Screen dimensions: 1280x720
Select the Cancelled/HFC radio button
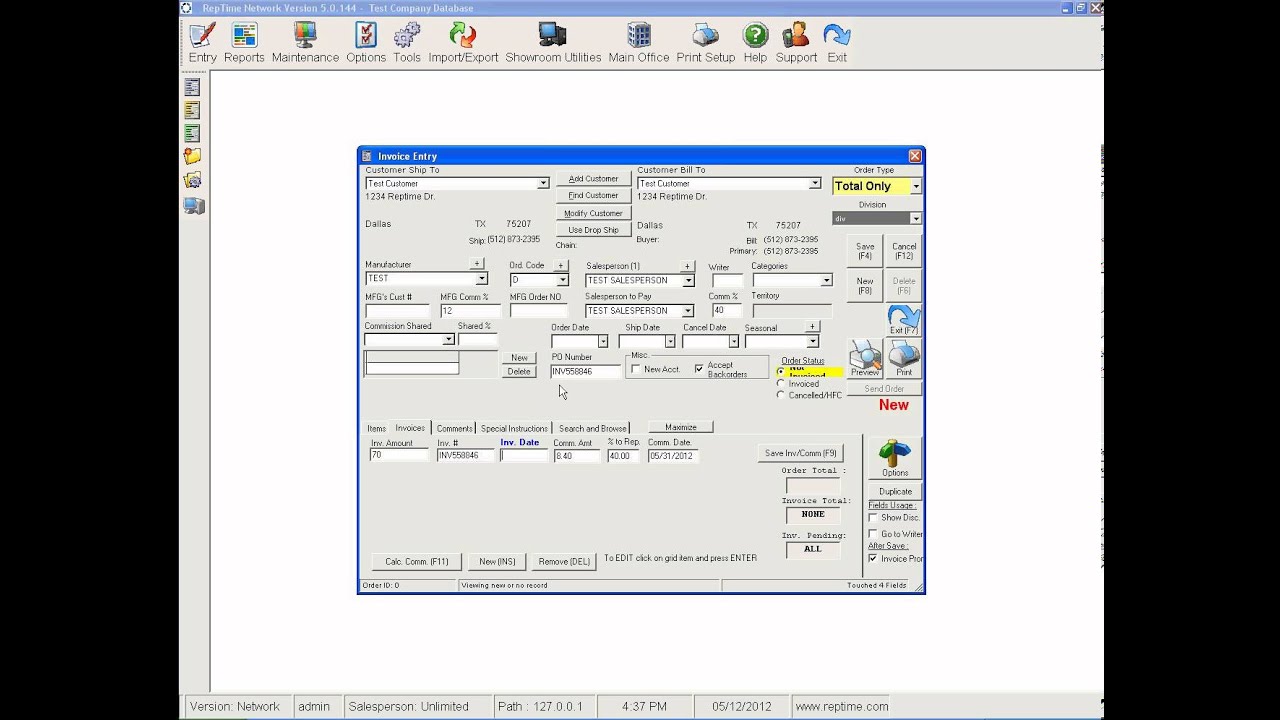point(781,395)
